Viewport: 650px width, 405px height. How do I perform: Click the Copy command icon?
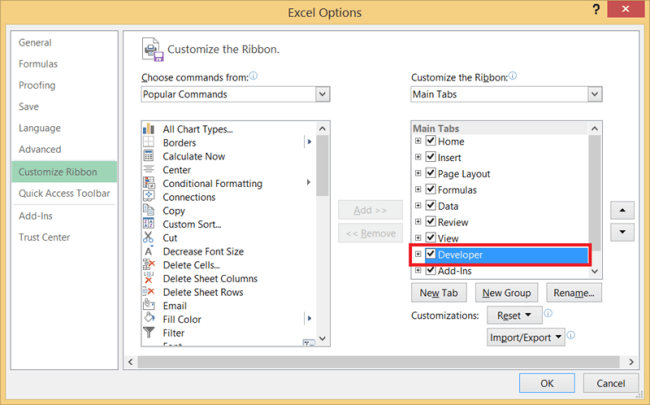149,211
